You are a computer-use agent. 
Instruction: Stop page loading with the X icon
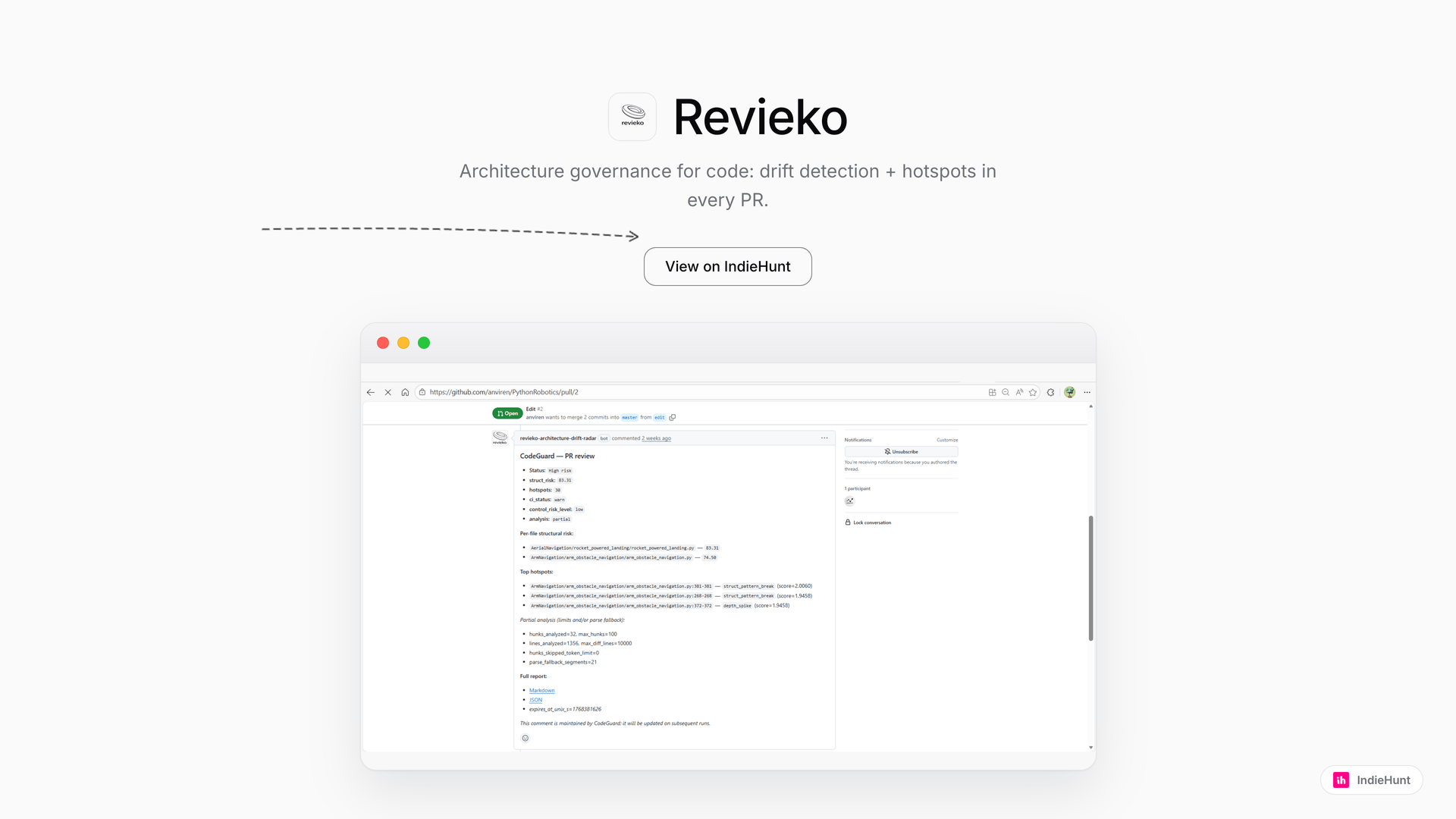click(x=388, y=392)
